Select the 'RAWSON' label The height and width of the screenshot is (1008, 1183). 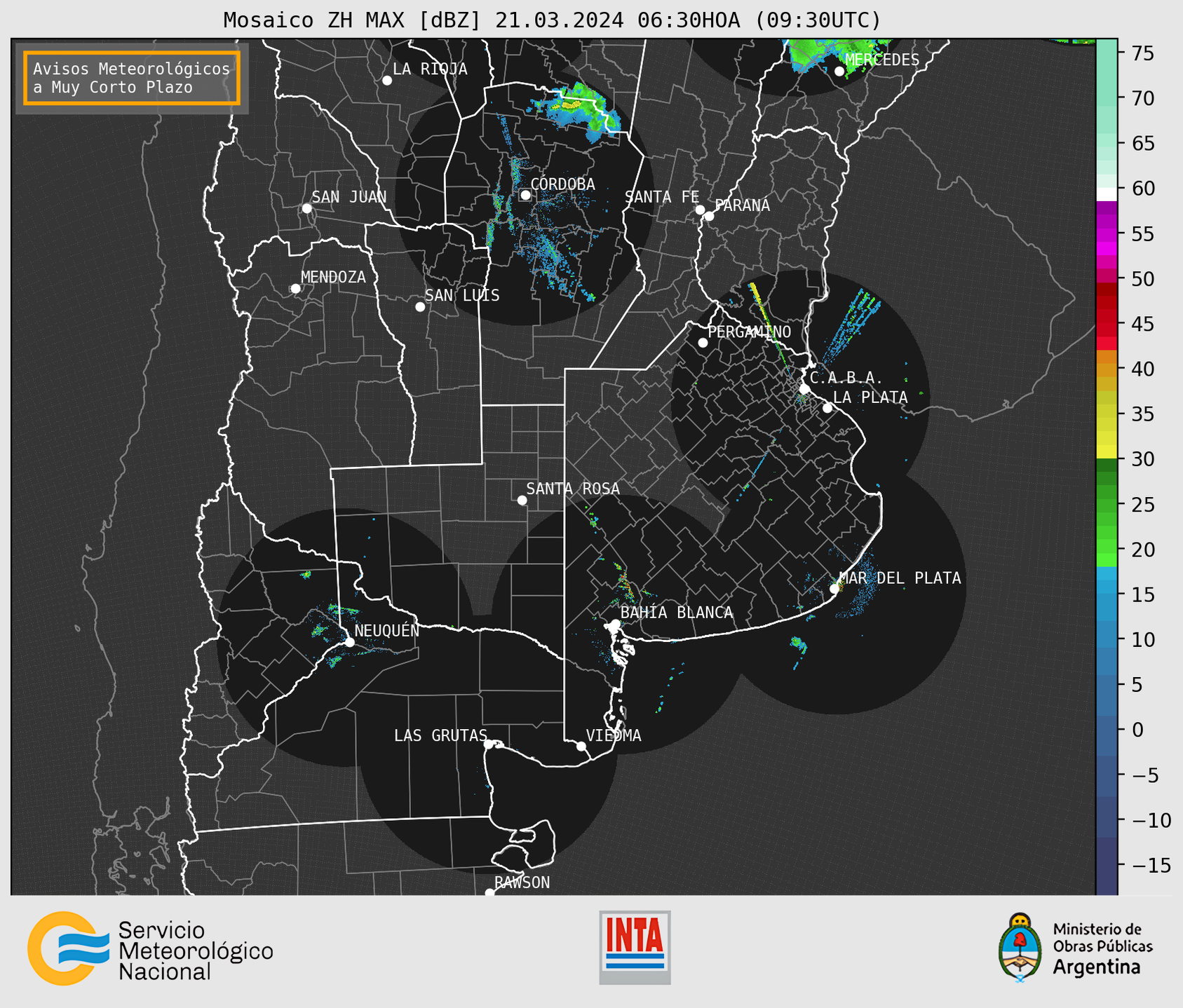coord(522,883)
